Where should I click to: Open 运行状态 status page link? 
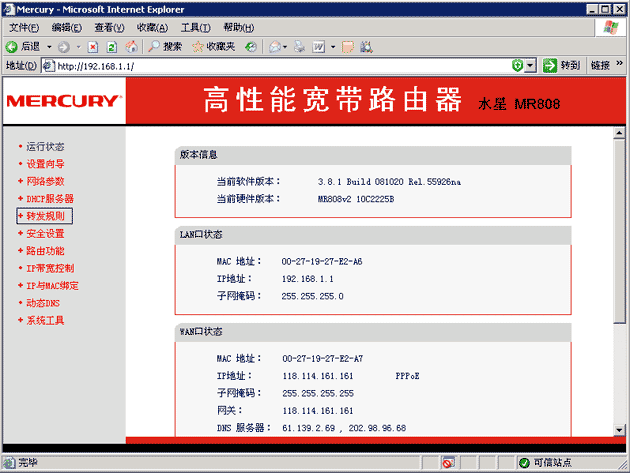45,147
